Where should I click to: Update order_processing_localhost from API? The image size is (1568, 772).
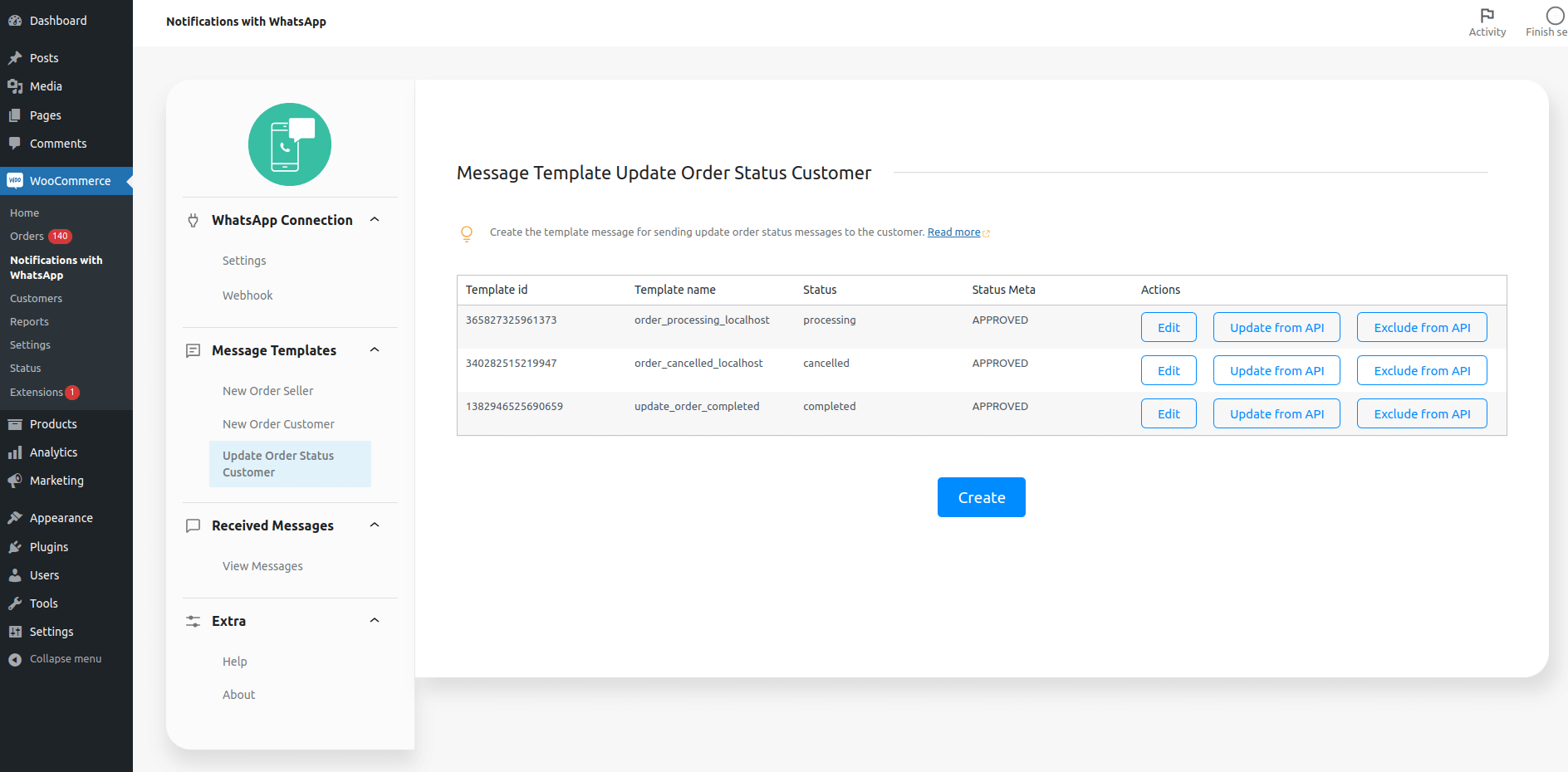pos(1276,327)
